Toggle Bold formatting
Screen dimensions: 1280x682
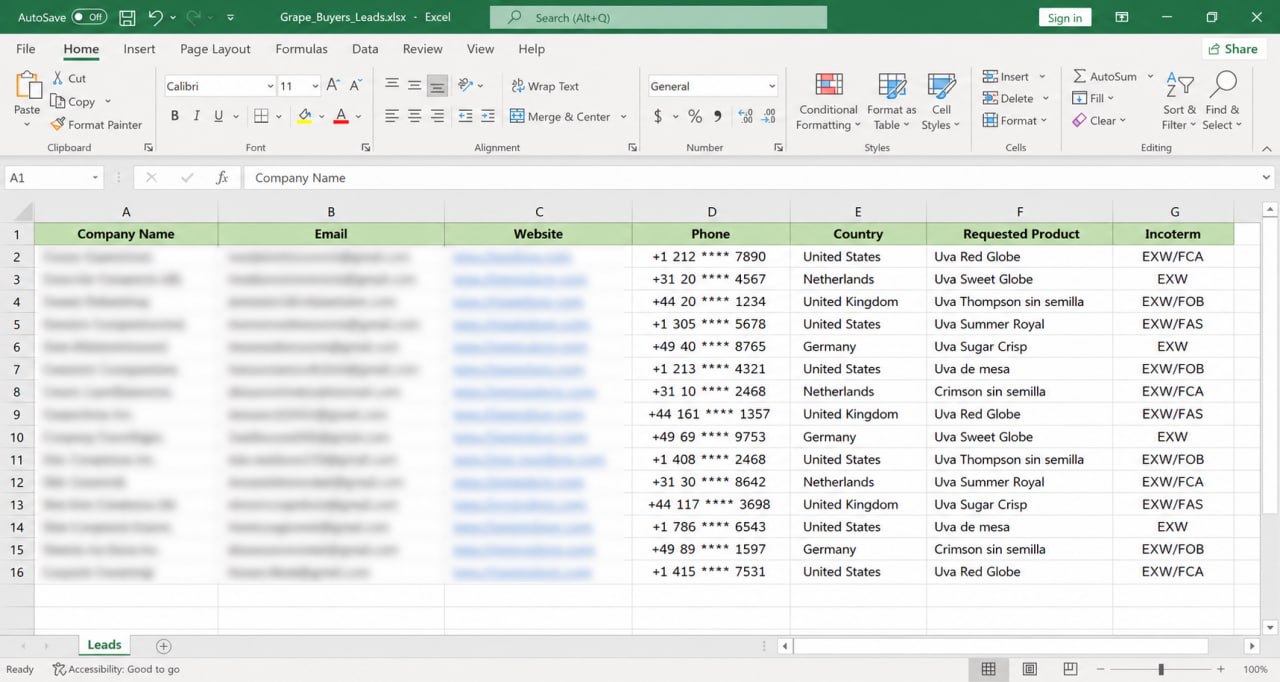tap(175, 116)
